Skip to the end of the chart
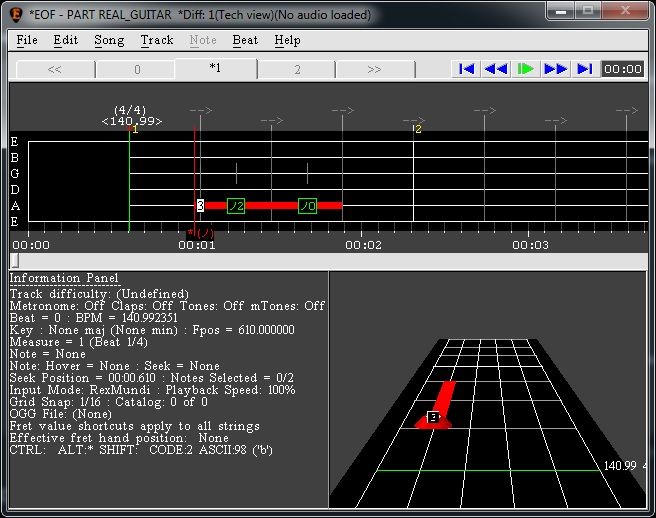The image size is (656, 518). pos(584,69)
